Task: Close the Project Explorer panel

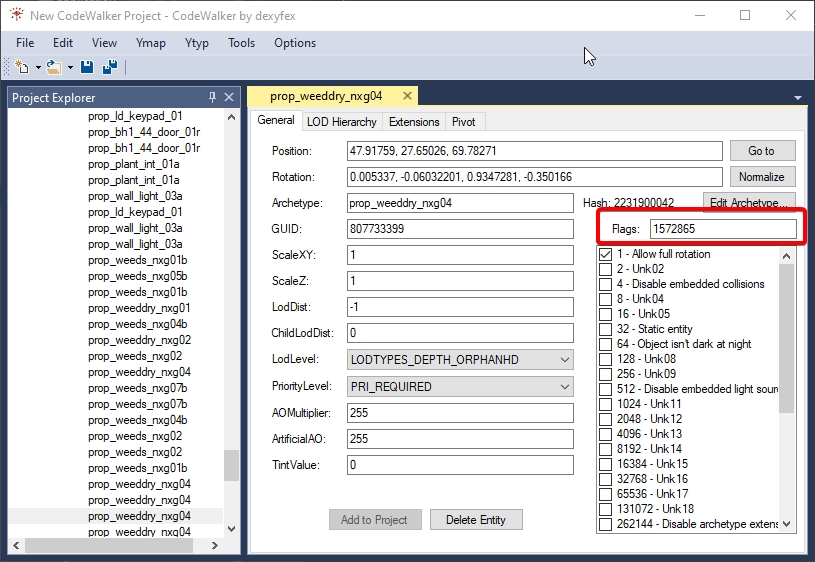Action: point(229,97)
